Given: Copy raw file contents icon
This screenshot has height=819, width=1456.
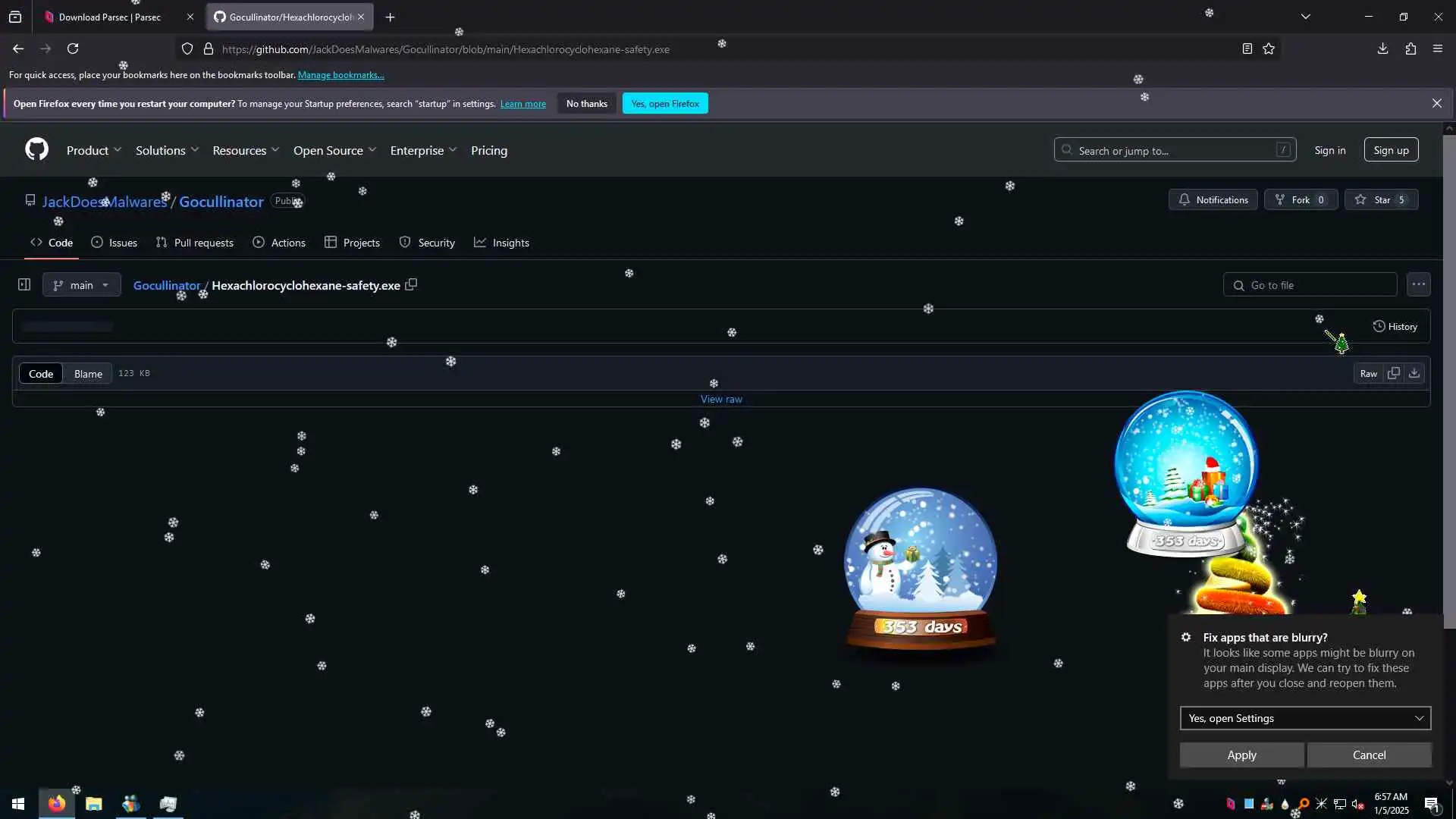Looking at the screenshot, I should pos(1393,373).
